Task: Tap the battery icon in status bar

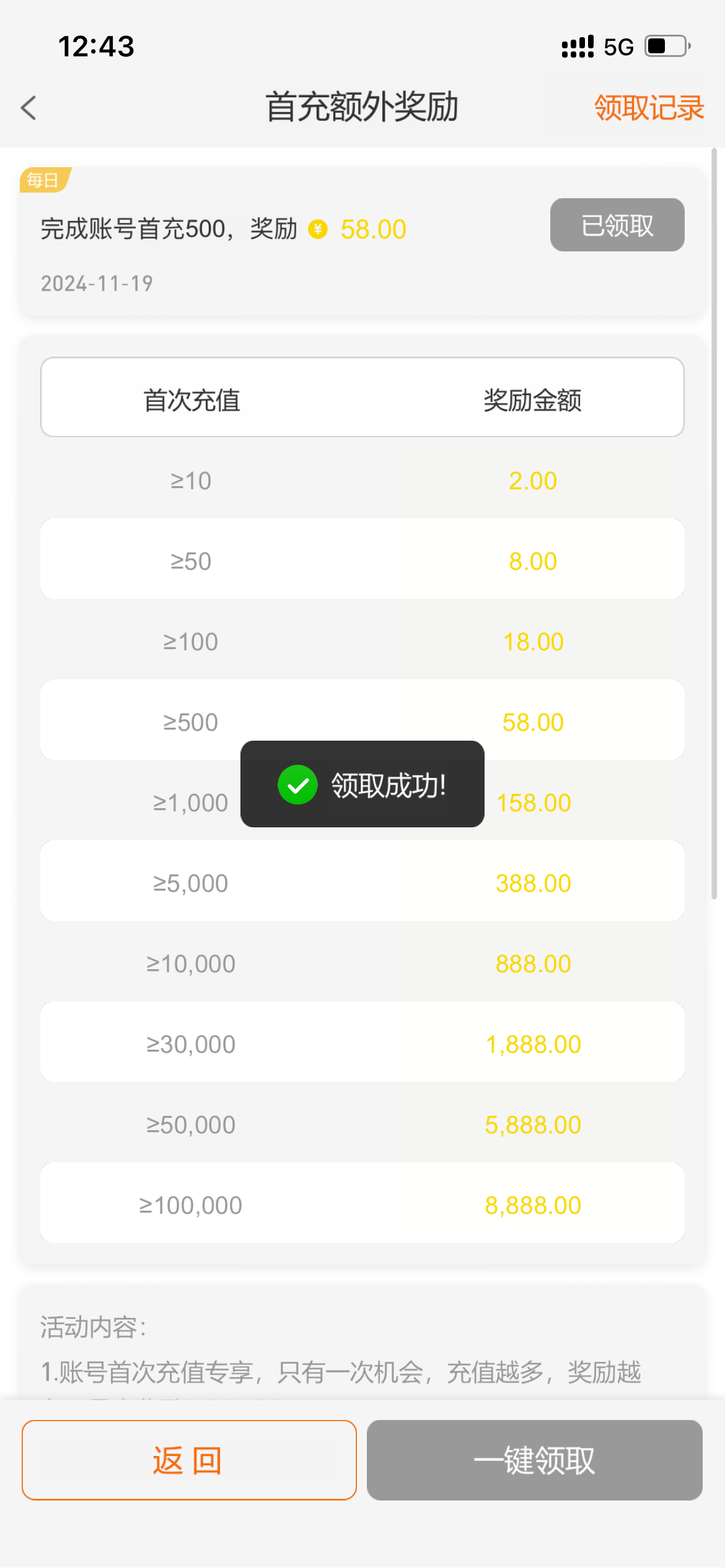Action: coord(667,46)
